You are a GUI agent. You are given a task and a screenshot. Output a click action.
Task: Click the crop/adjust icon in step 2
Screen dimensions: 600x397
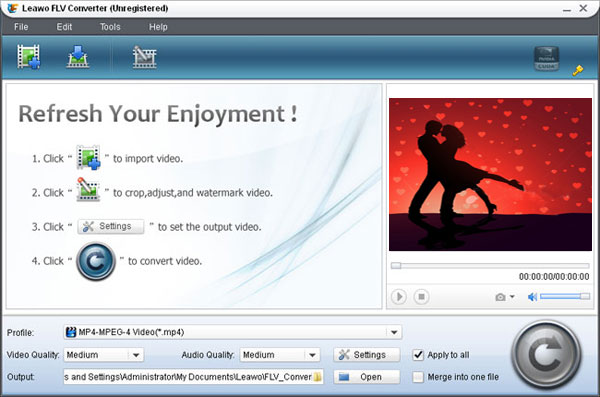[x=88, y=189]
